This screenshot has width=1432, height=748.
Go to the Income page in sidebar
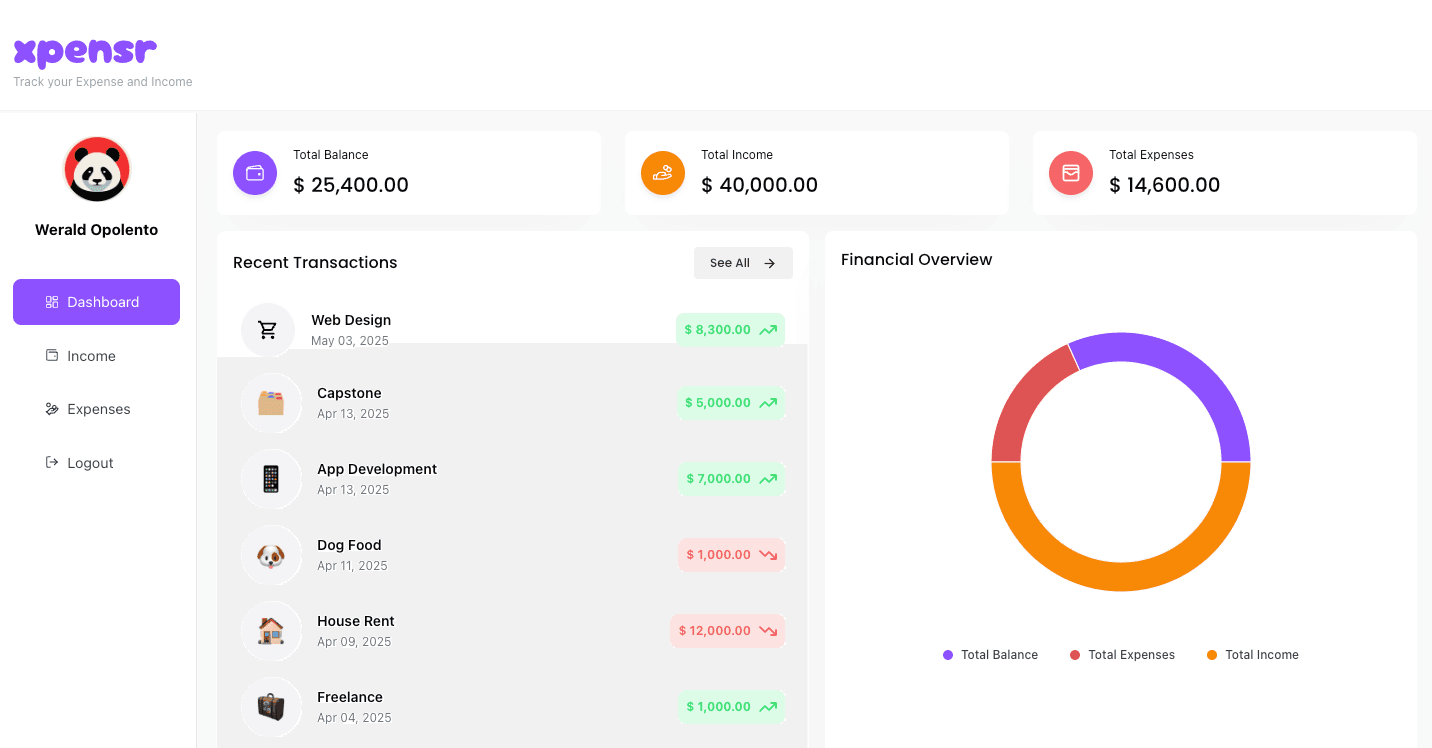point(90,356)
